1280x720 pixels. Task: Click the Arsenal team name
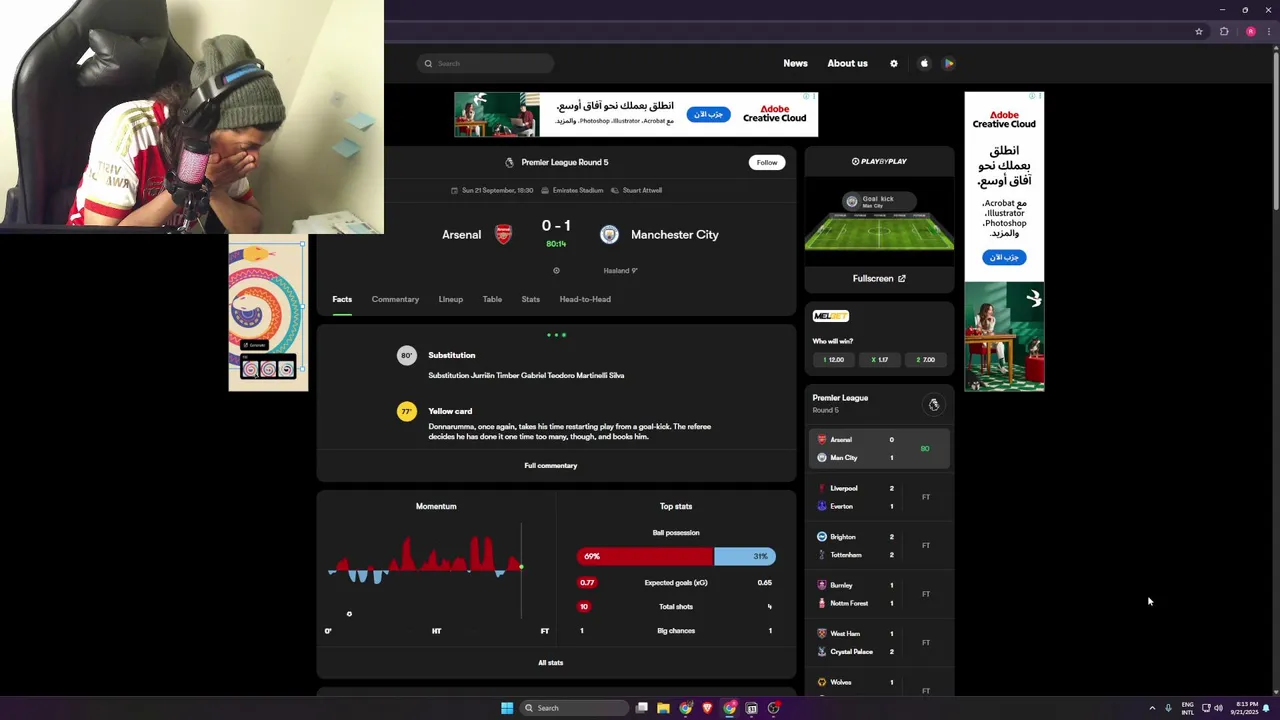tap(461, 234)
